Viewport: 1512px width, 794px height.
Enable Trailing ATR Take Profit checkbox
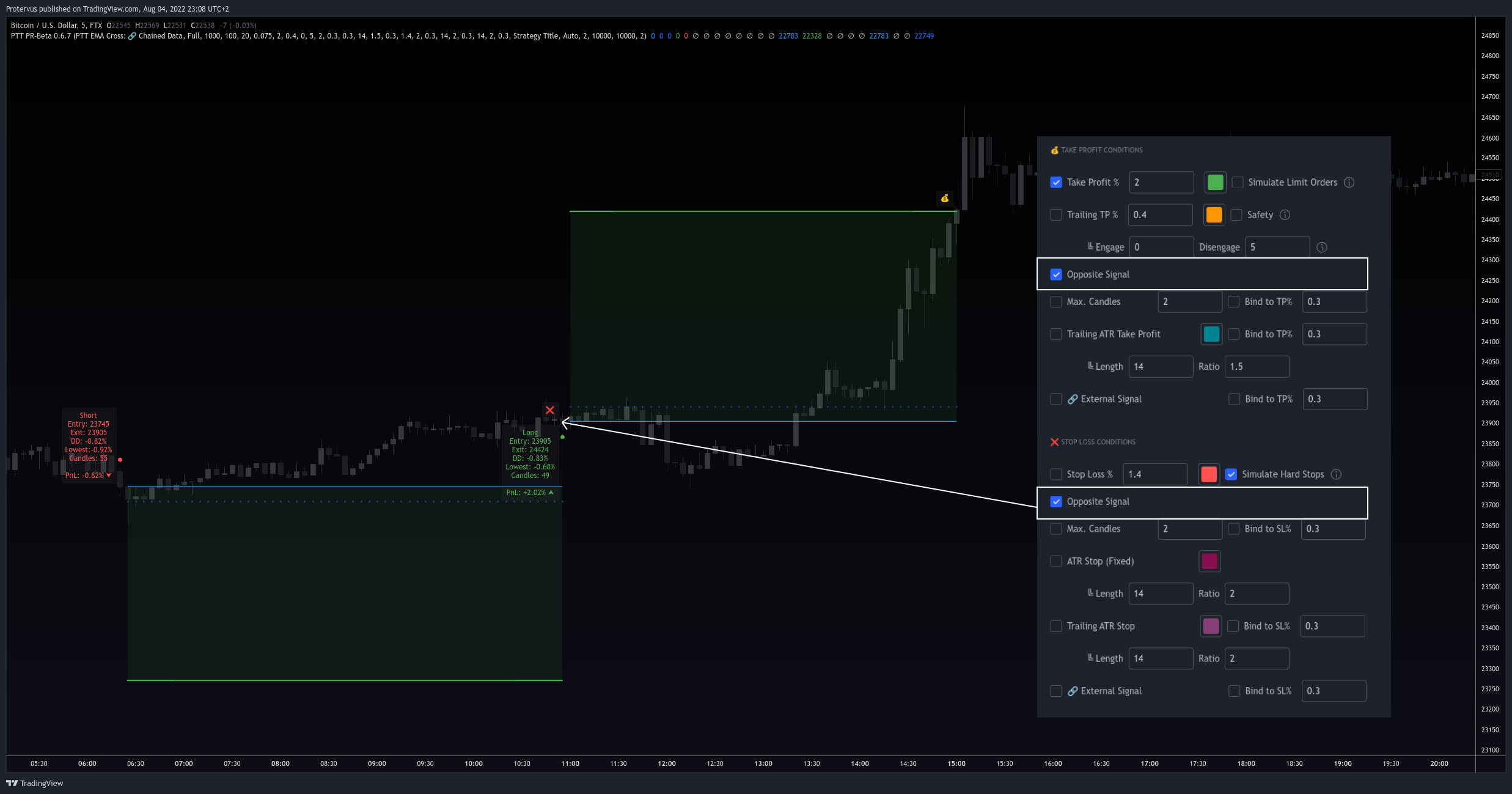pos(1056,334)
